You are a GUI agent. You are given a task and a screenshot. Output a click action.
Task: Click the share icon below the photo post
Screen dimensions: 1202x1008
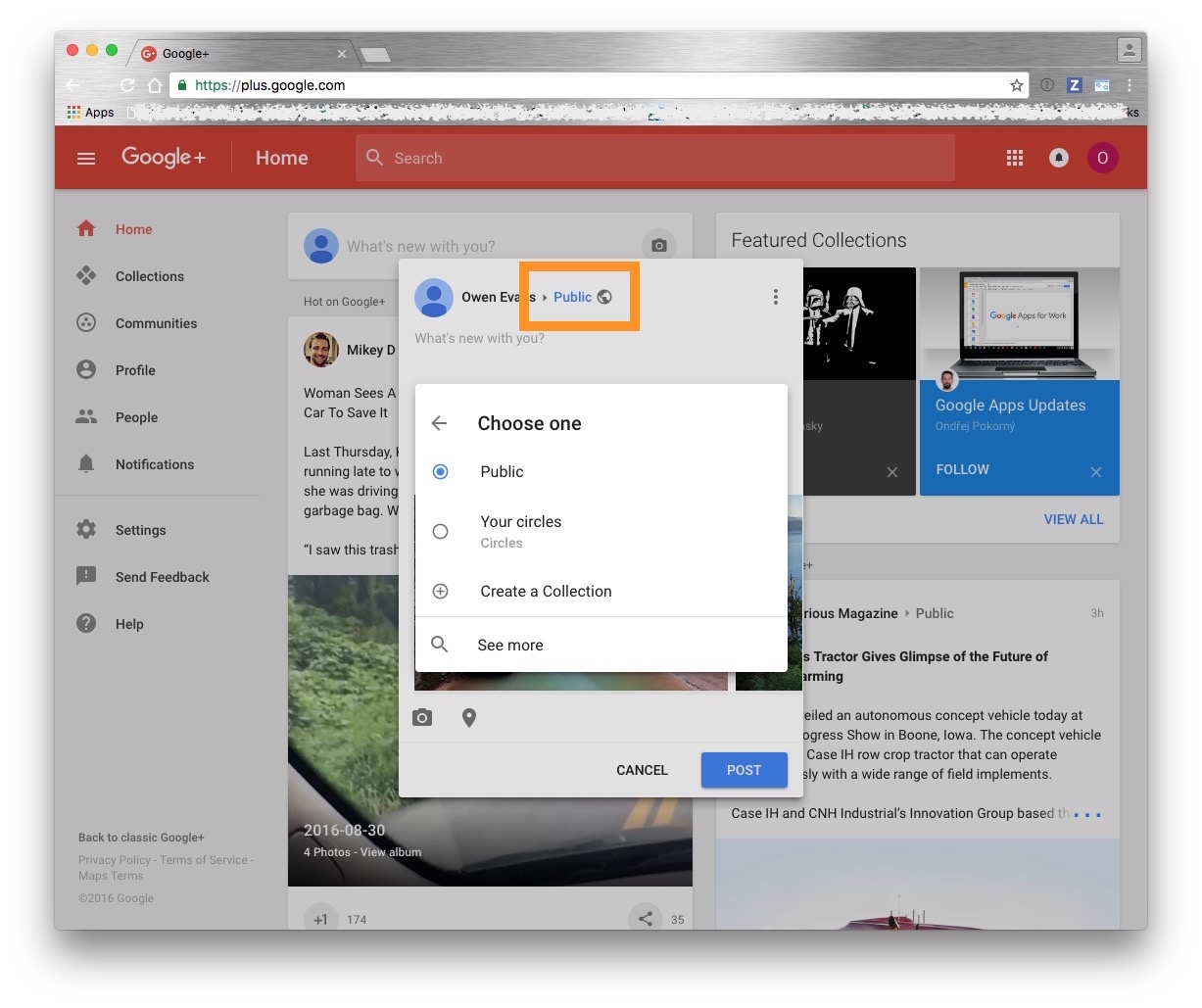pos(645,919)
